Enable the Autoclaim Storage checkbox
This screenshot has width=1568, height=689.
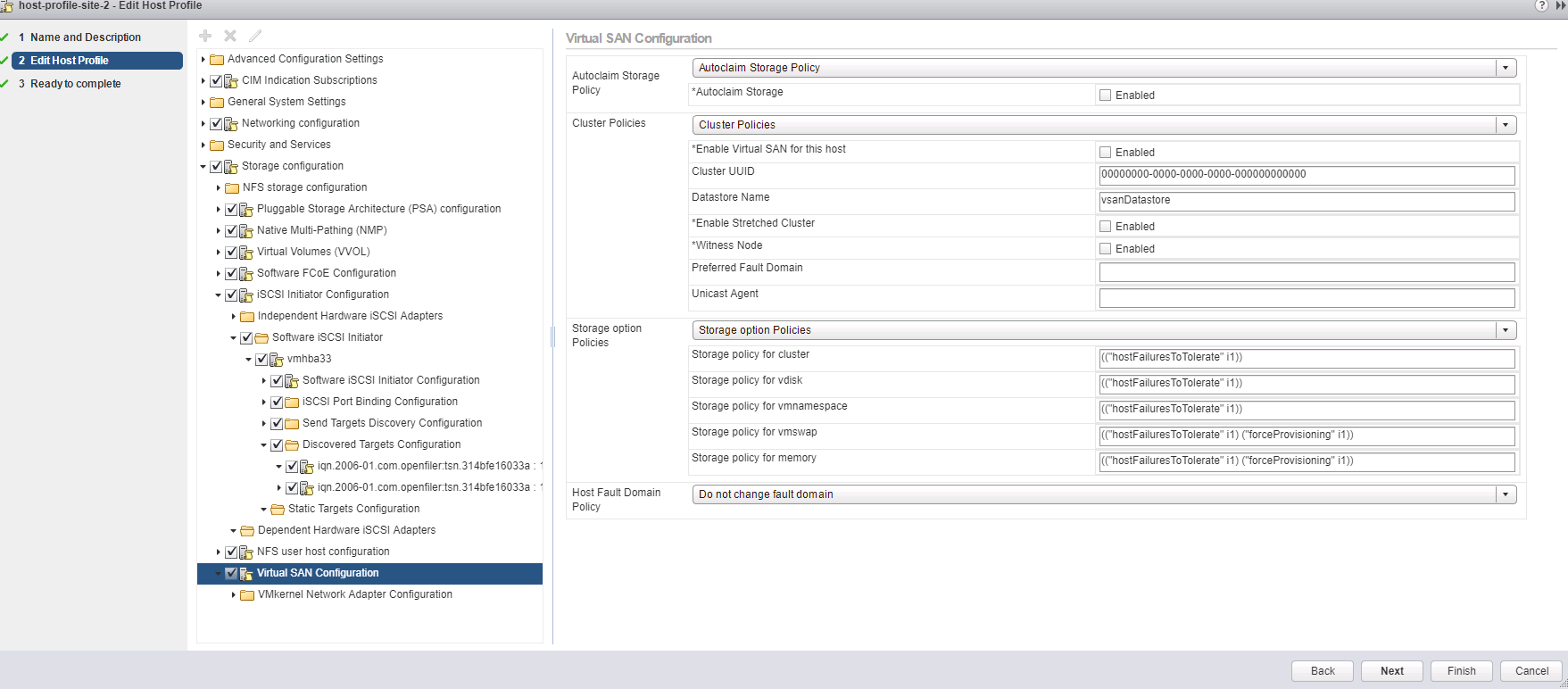[x=1105, y=95]
